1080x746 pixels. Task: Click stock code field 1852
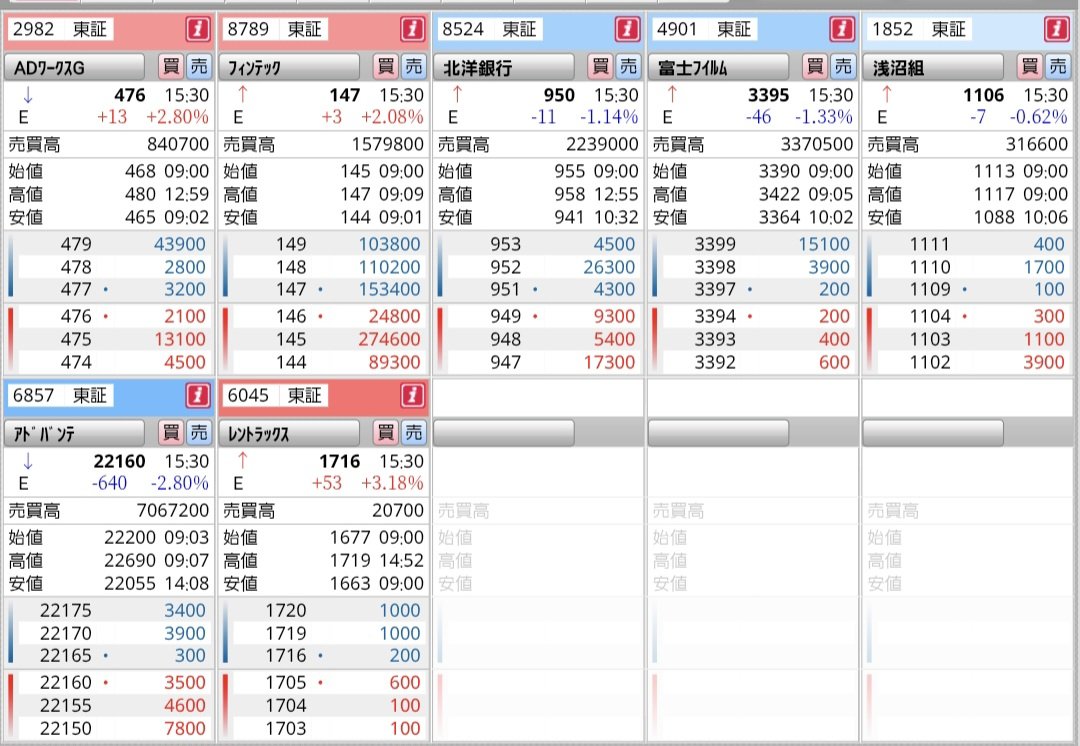click(x=893, y=30)
